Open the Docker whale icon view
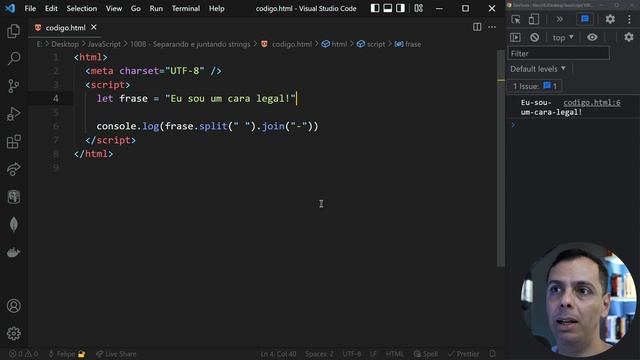This screenshot has width=640, height=360. point(13,252)
